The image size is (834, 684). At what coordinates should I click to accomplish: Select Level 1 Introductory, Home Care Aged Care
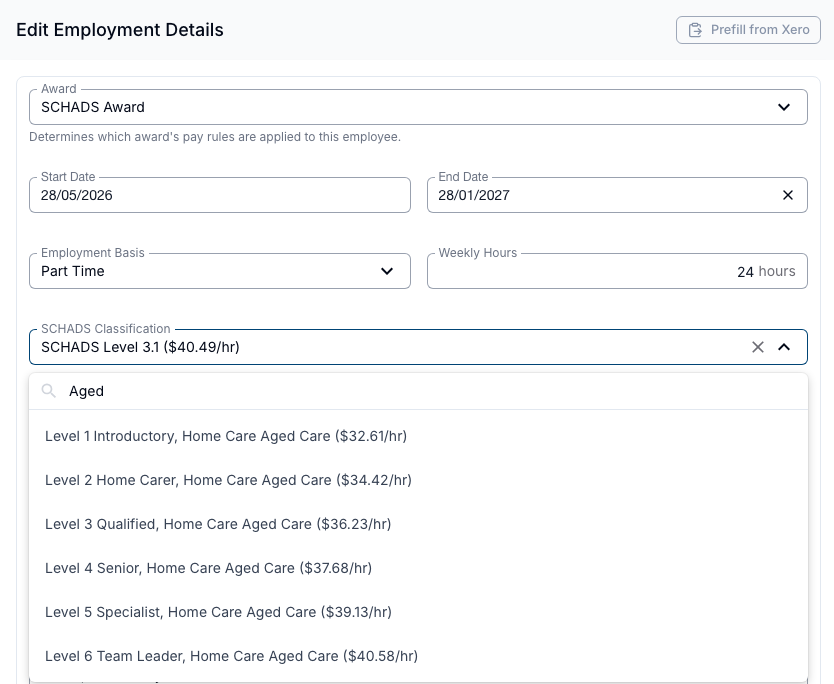418,436
